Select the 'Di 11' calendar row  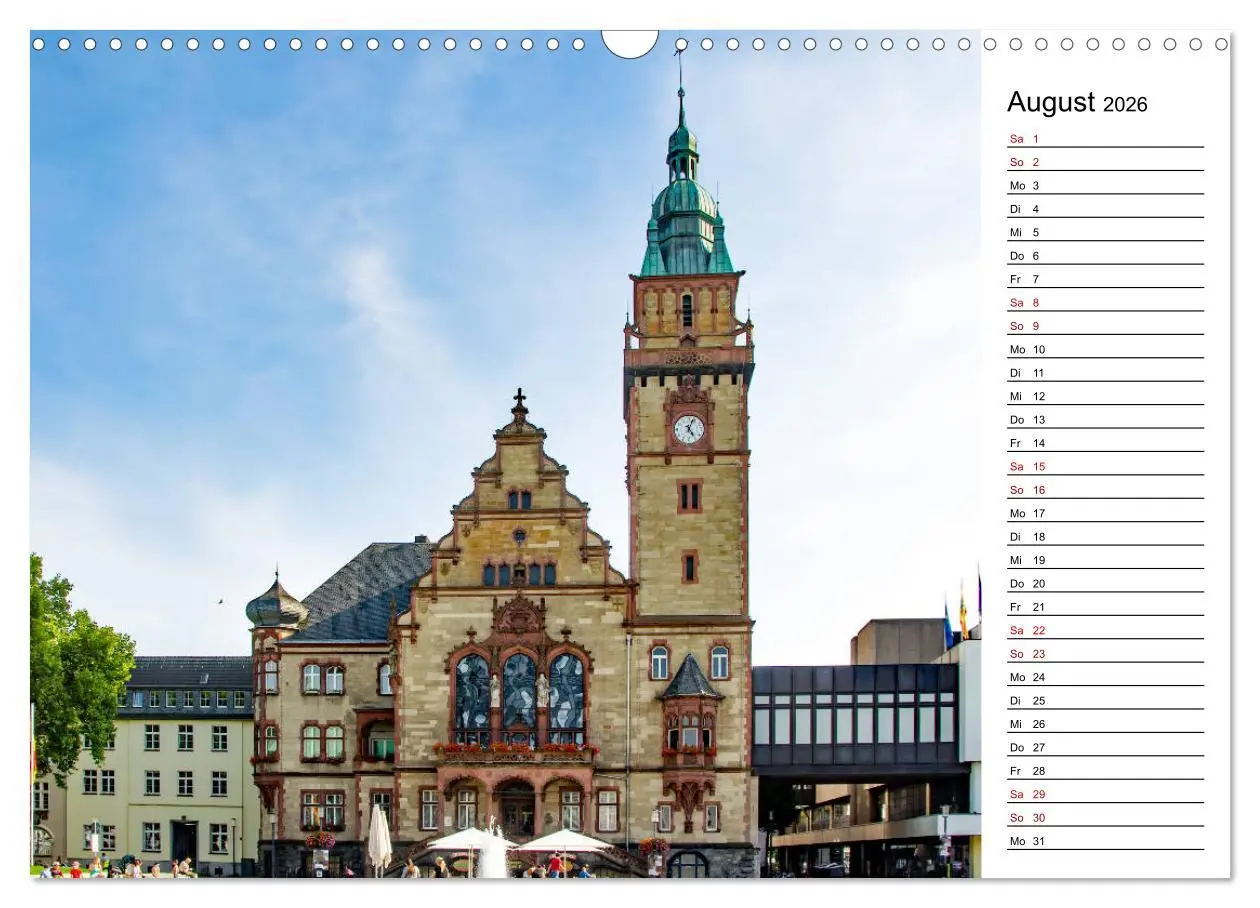[x=1105, y=372]
